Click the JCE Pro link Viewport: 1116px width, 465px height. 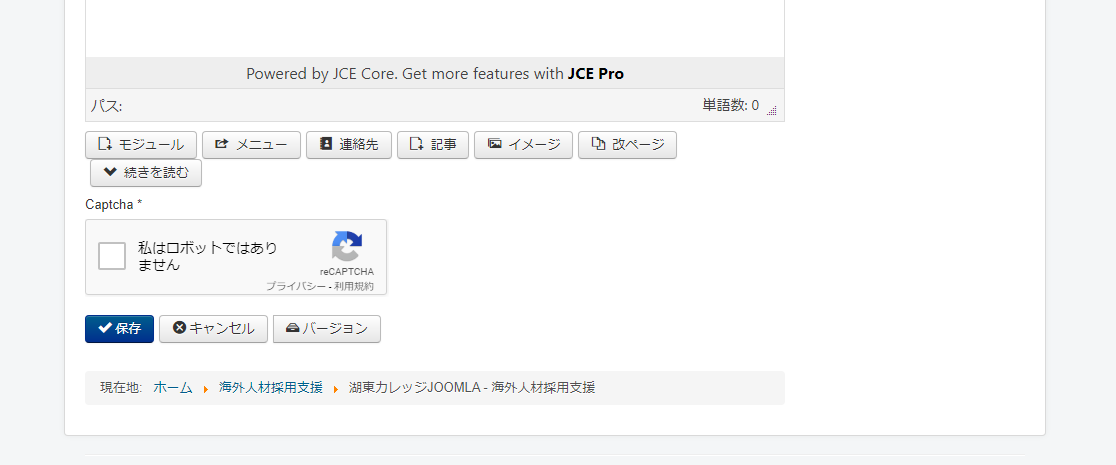pyautogui.click(x=596, y=73)
